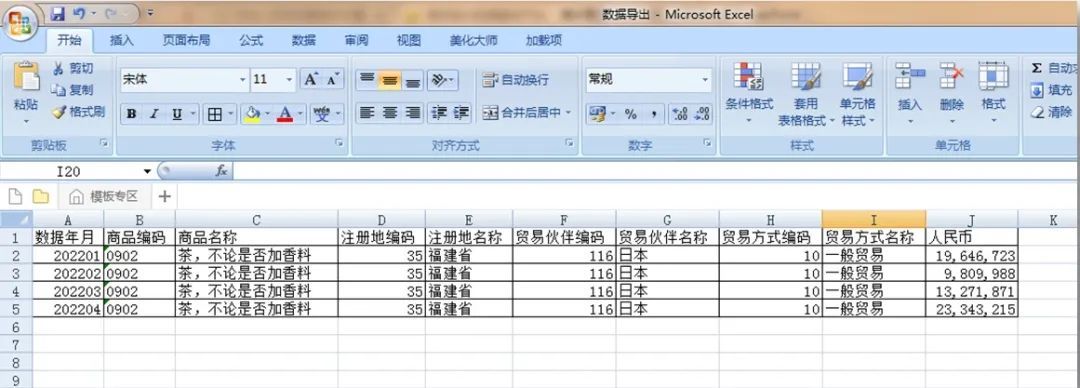Switch to the 公式 ribbon tab
Screen dimensions: 1080x388
point(251,41)
